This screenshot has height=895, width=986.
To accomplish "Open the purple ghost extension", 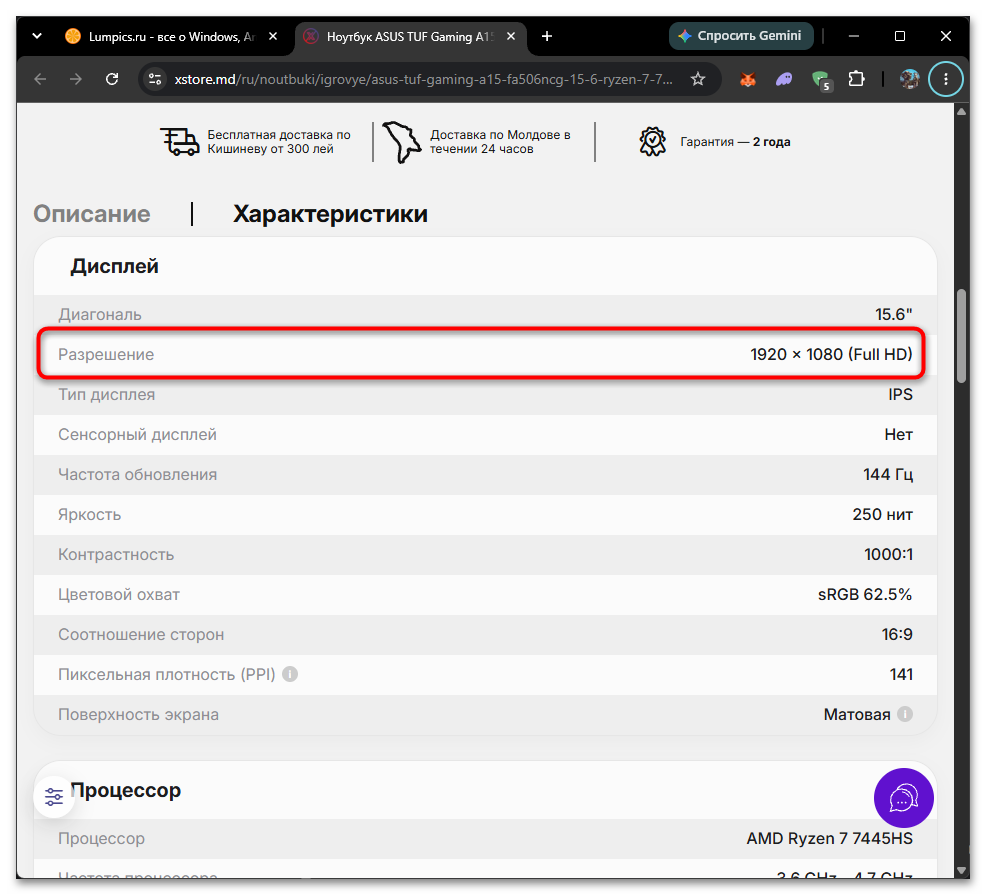I will click(784, 79).
